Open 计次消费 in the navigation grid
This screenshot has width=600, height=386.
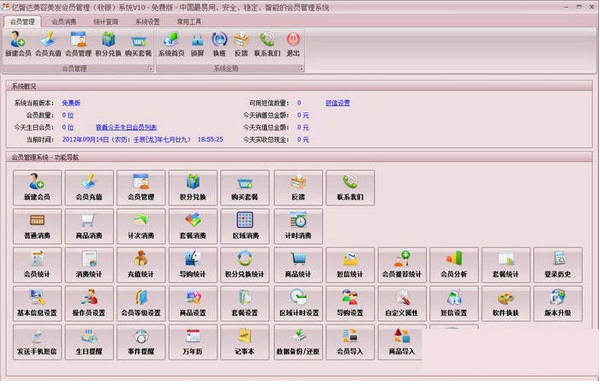click(x=141, y=226)
